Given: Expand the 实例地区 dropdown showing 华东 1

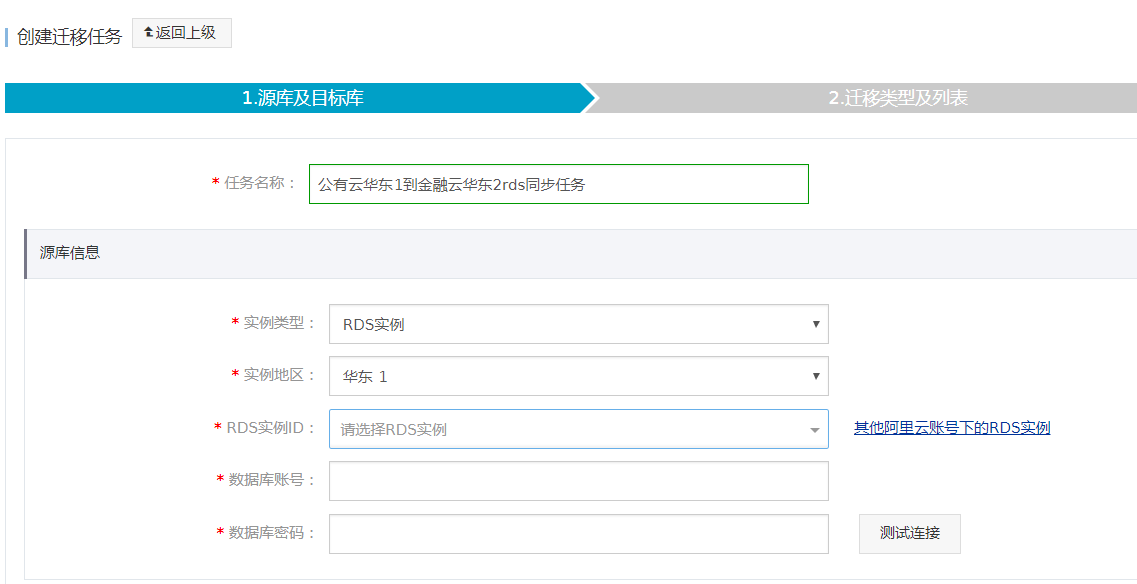Looking at the screenshot, I should (578, 376).
